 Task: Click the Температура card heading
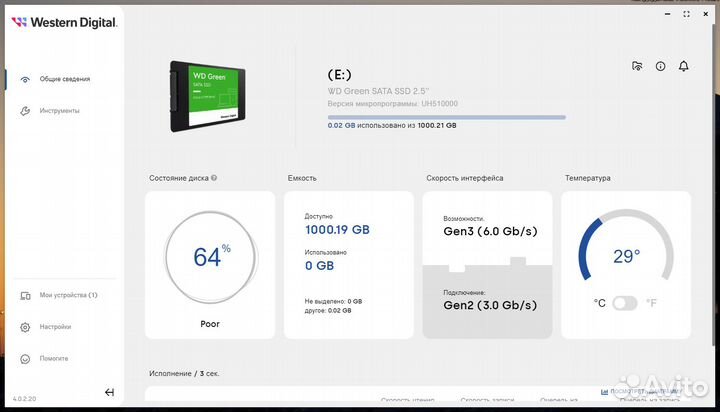(588, 178)
